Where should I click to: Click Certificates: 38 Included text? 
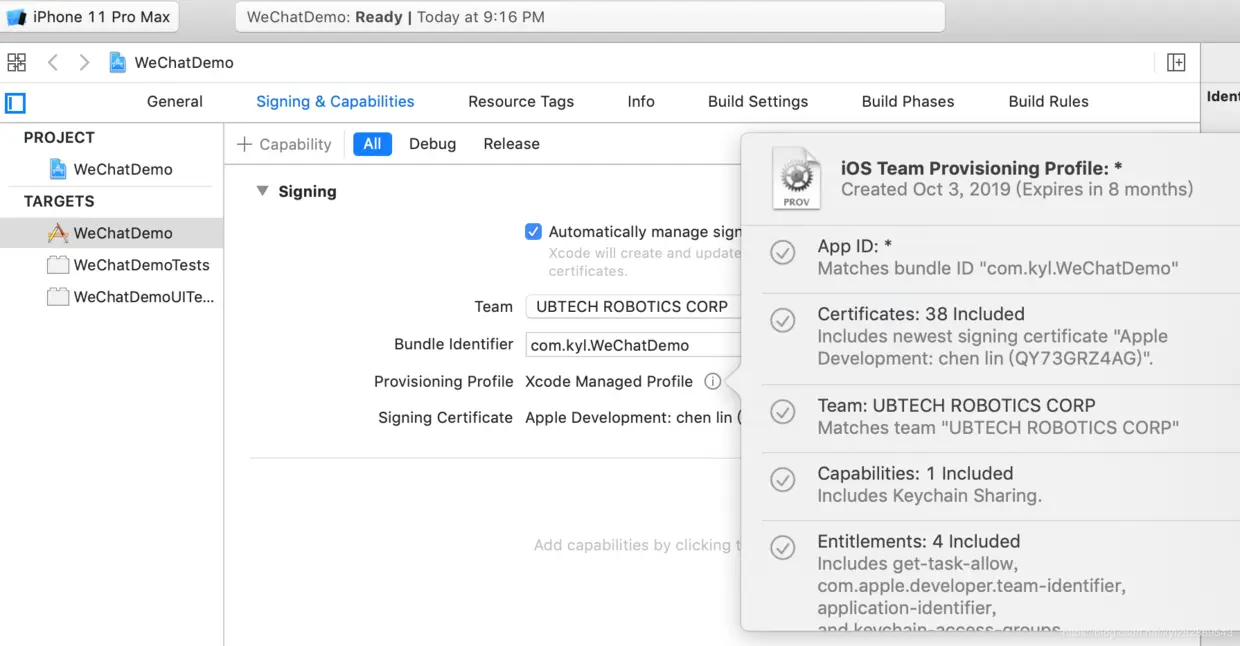point(921,314)
